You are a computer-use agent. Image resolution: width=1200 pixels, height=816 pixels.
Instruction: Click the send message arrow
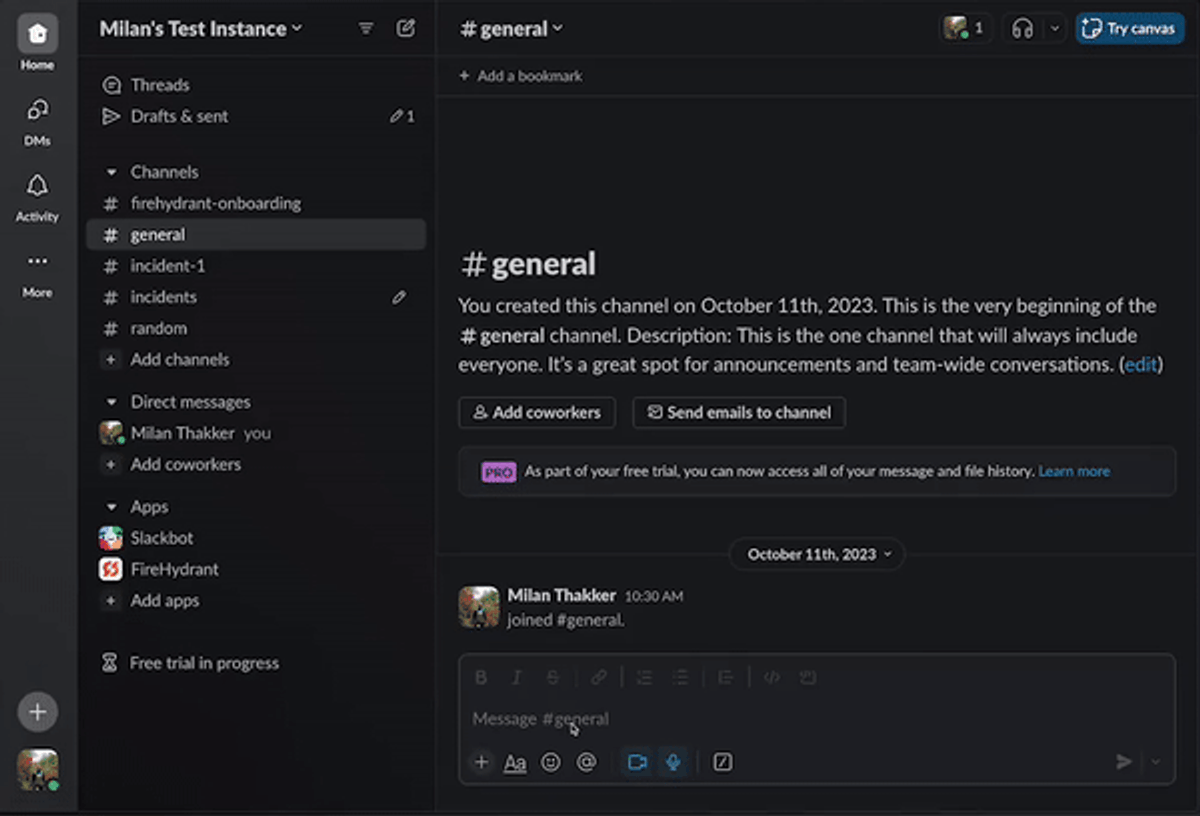(1124, 762)
